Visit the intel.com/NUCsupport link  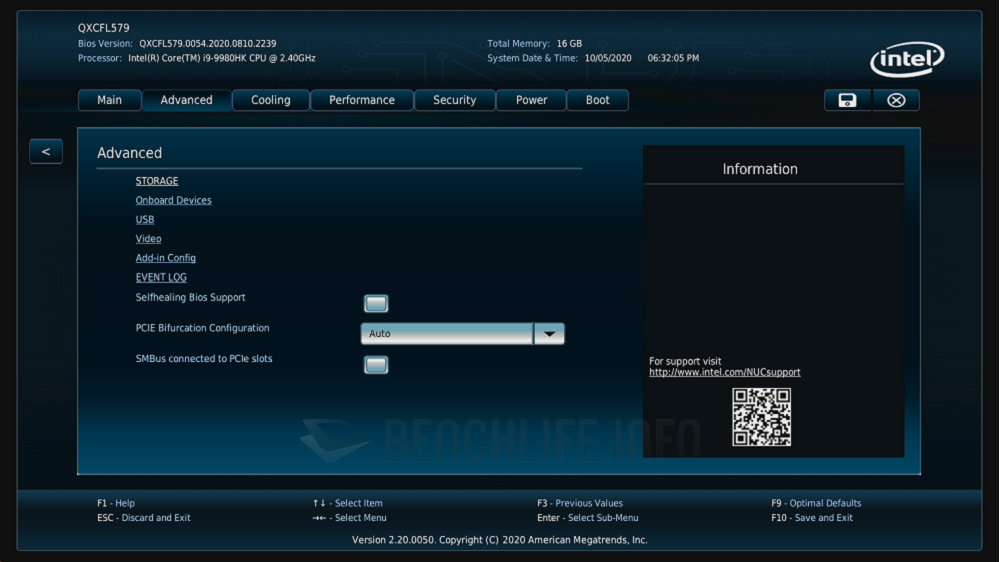[x=724, y=373]
